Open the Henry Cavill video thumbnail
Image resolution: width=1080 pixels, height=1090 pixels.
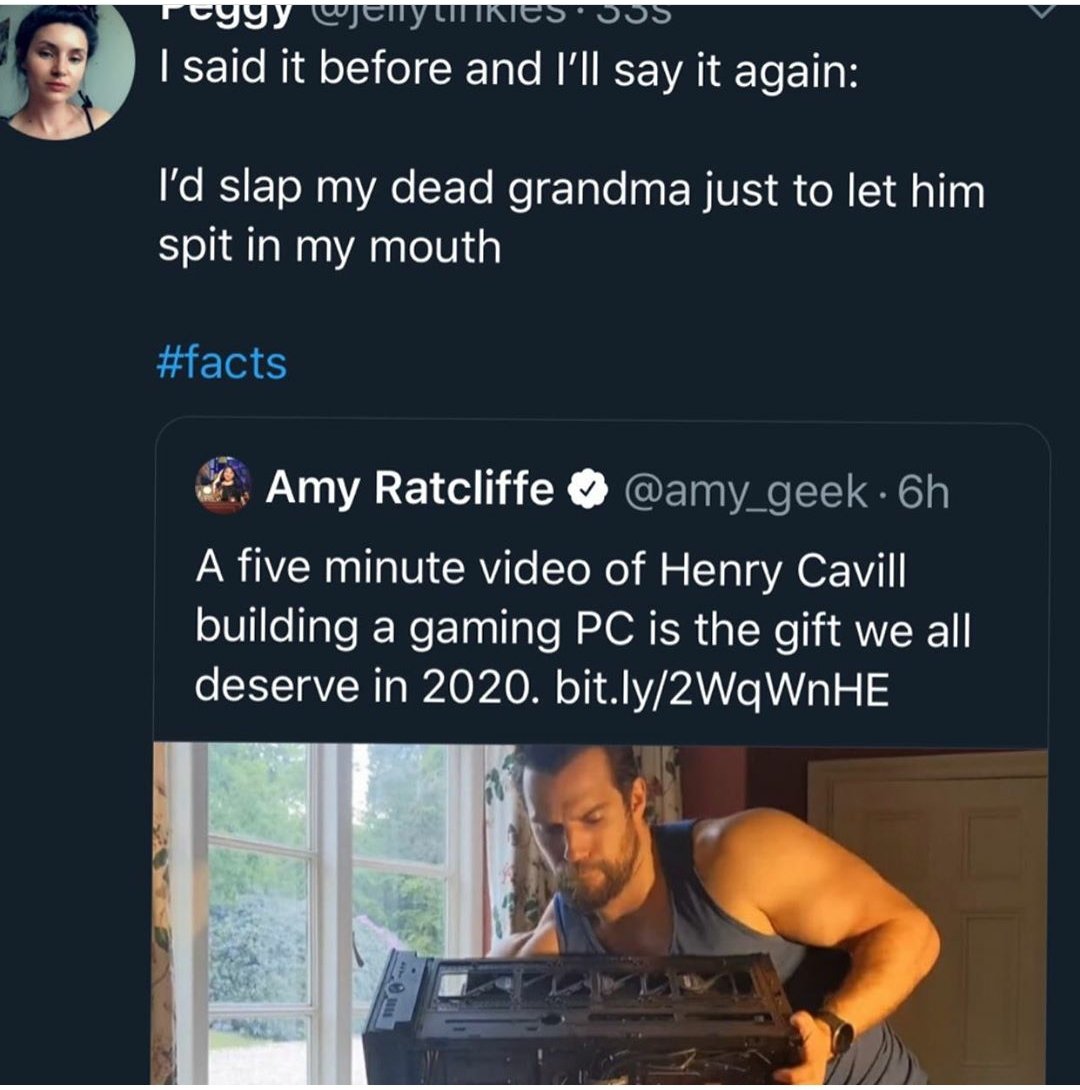600,913
